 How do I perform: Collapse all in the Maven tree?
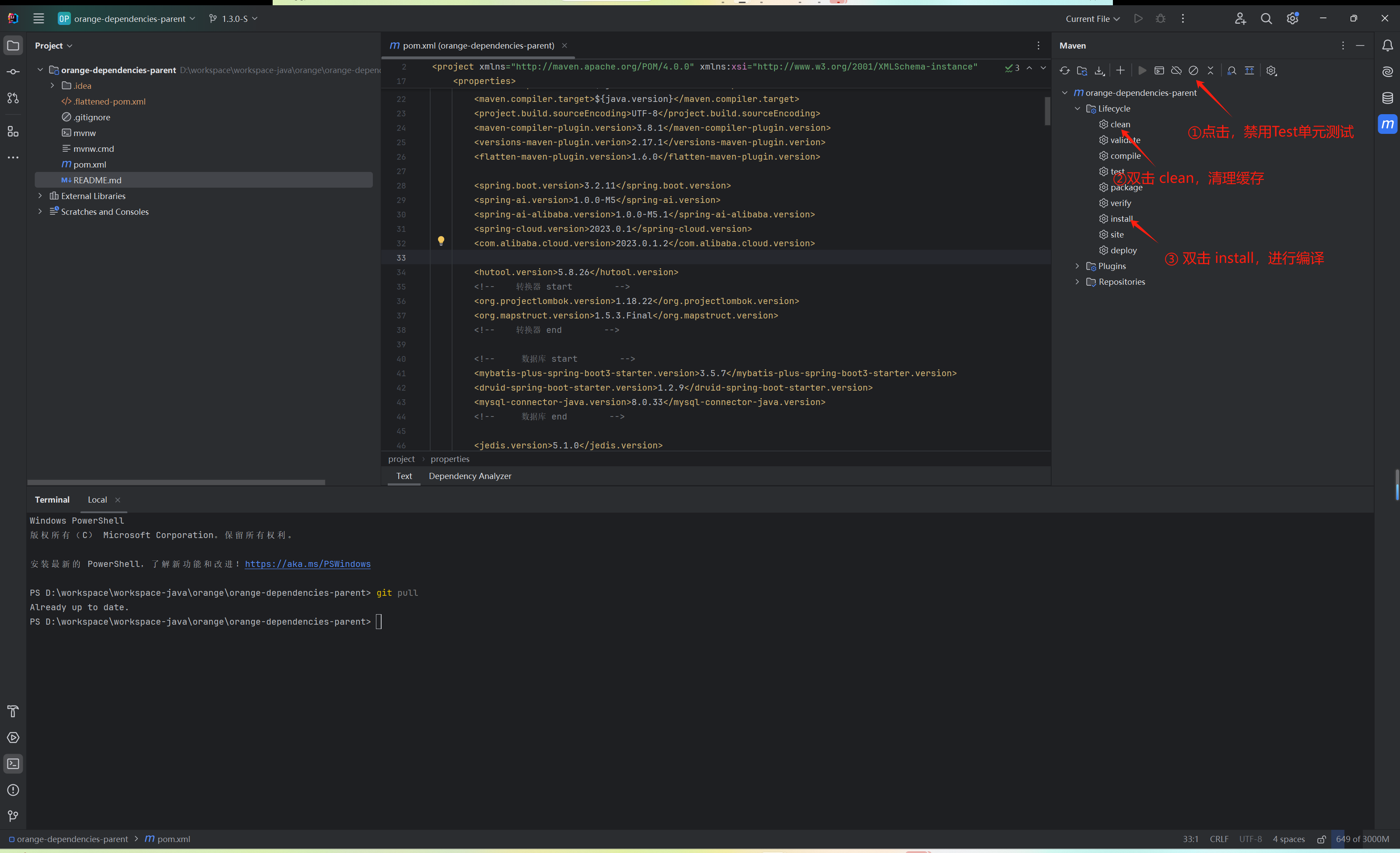(x=1210, y=70)
